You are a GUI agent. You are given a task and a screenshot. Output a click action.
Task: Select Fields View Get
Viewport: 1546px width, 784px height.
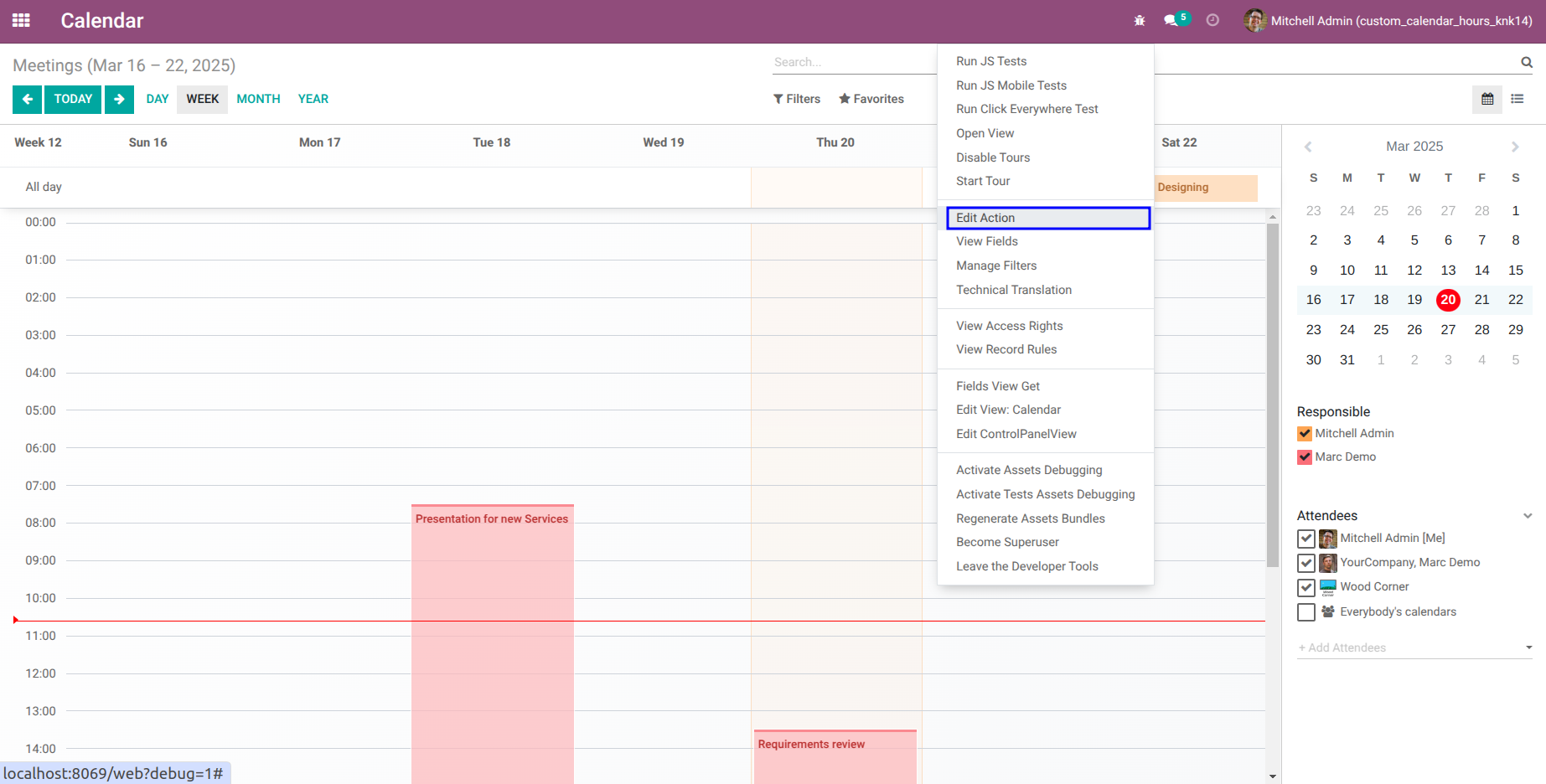tap(1046, 386)
